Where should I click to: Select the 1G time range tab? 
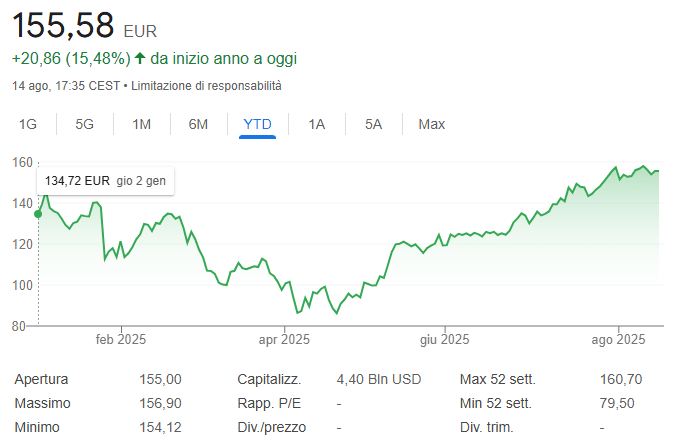pos(28,124)
